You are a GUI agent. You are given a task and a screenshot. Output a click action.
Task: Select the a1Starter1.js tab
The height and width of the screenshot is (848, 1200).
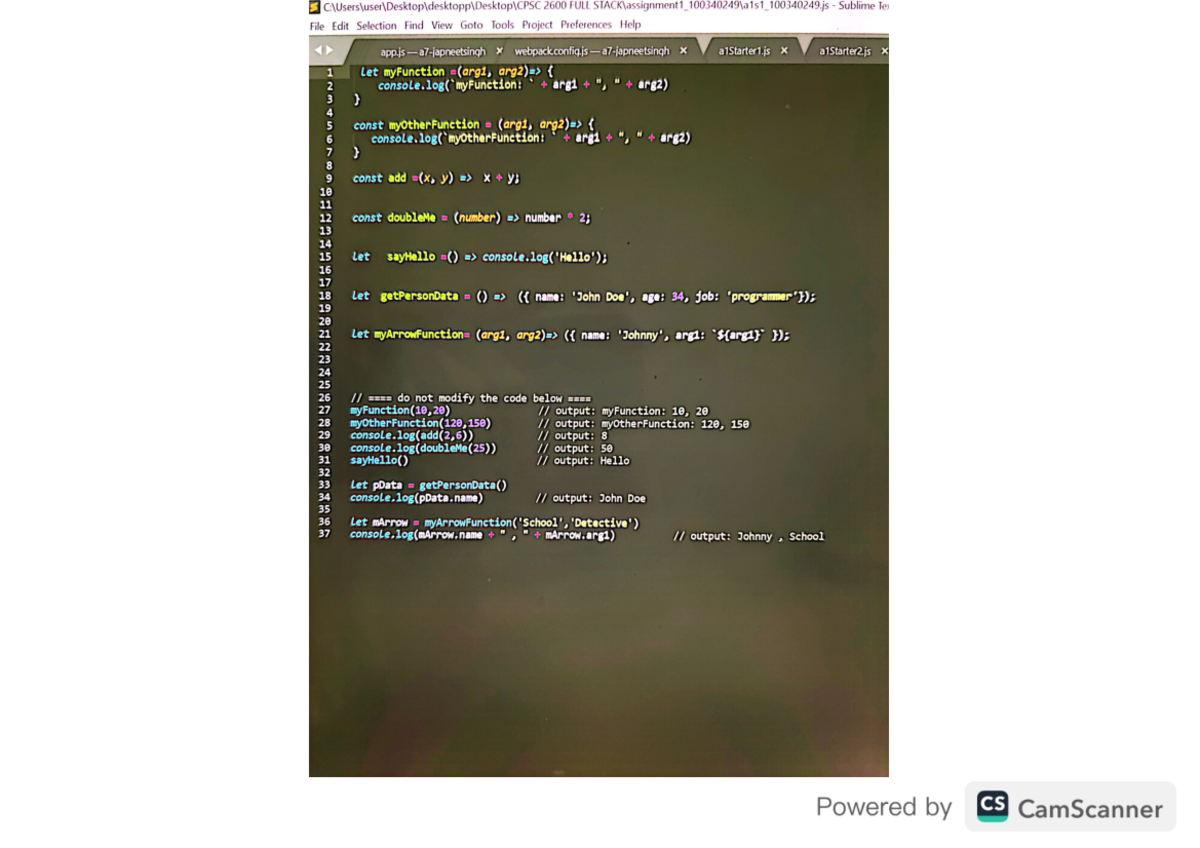[x=744, y=51]
